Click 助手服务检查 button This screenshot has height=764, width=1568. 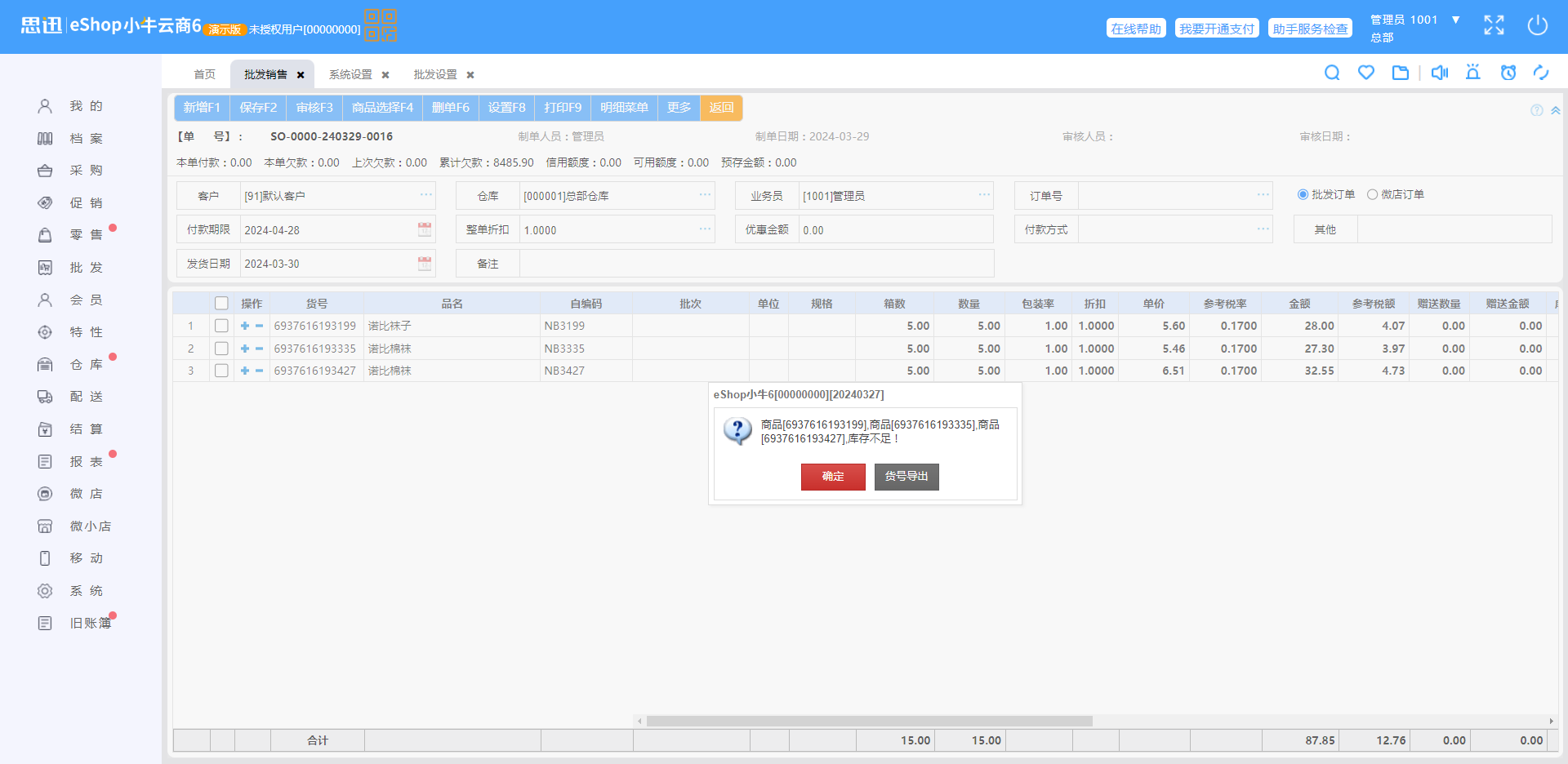click(x=1310, y=29)
